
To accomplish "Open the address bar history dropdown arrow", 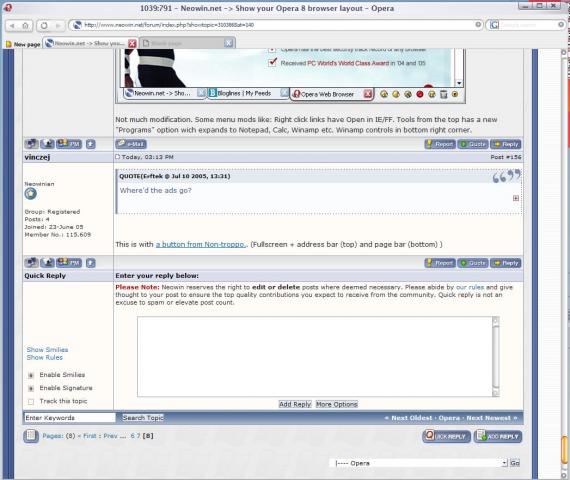I will tap(478, 25).
